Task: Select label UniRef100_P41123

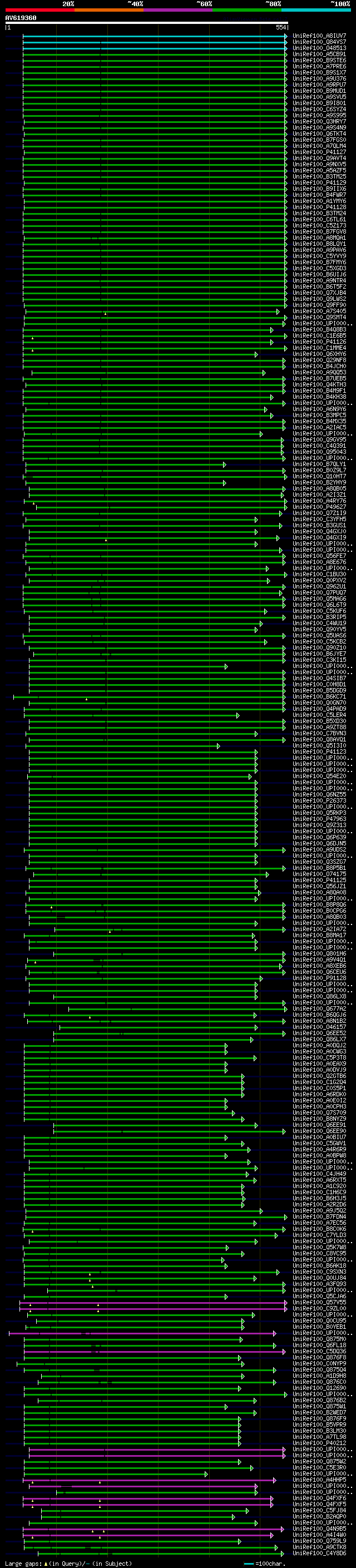Action: coord(319,752)
